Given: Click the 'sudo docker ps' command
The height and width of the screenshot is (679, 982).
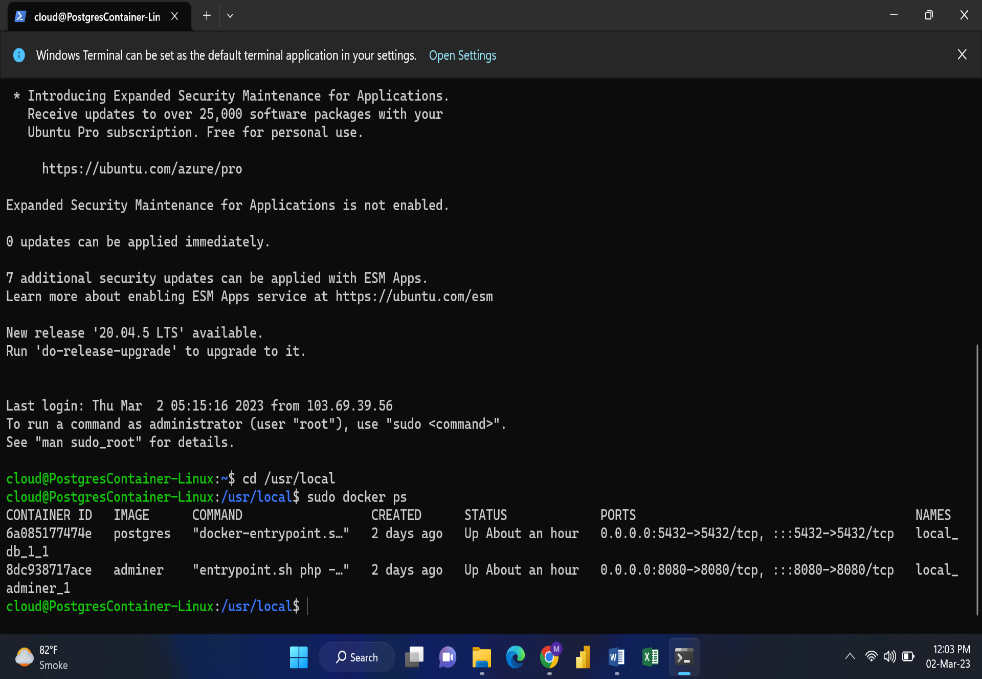Looking at the screenshot, I should pyautogui.click(x=356, y=497).
